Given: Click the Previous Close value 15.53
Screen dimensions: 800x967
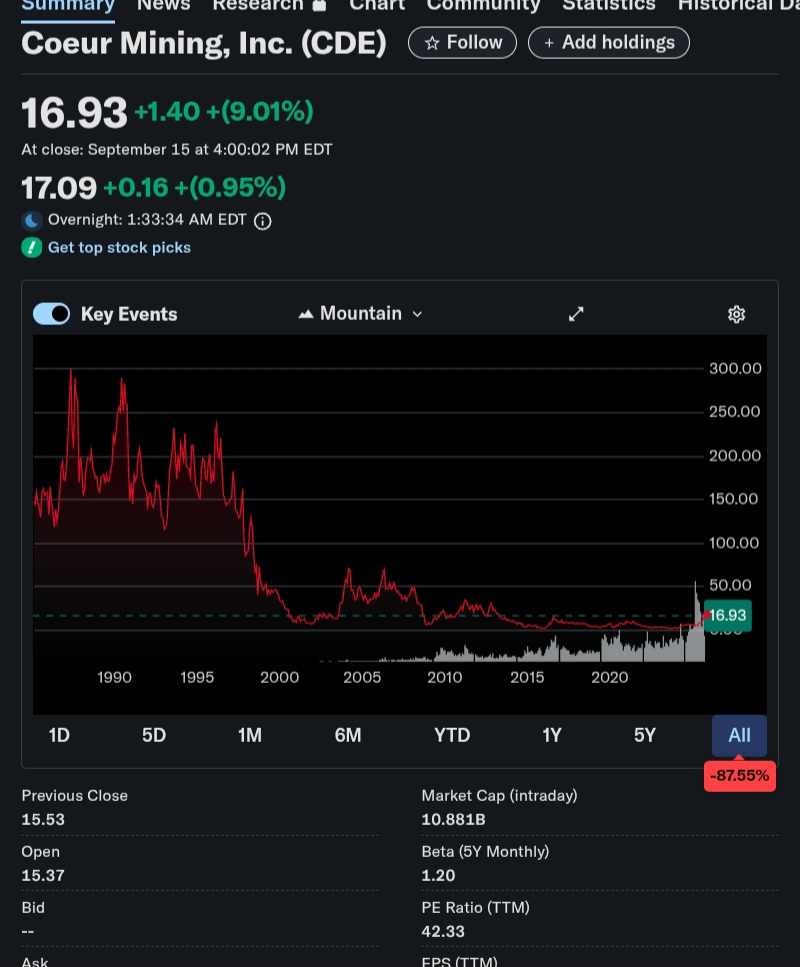Looking at the screenshot, I should (43, 820).
